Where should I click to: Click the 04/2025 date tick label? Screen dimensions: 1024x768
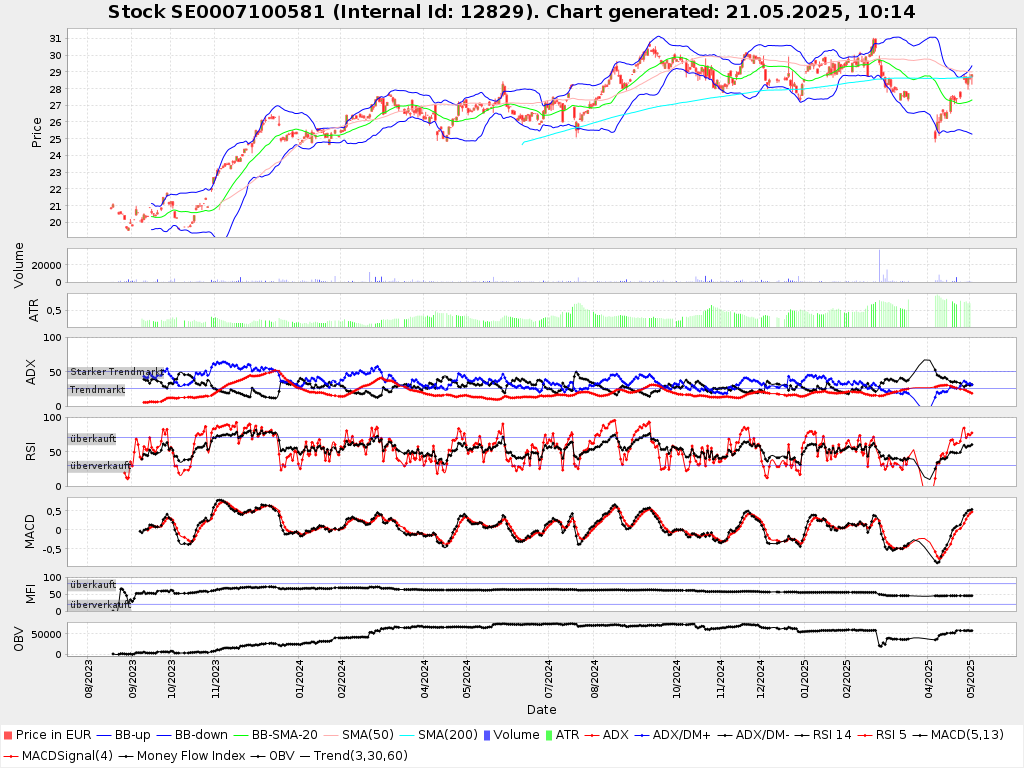click(x=929, y=679)
